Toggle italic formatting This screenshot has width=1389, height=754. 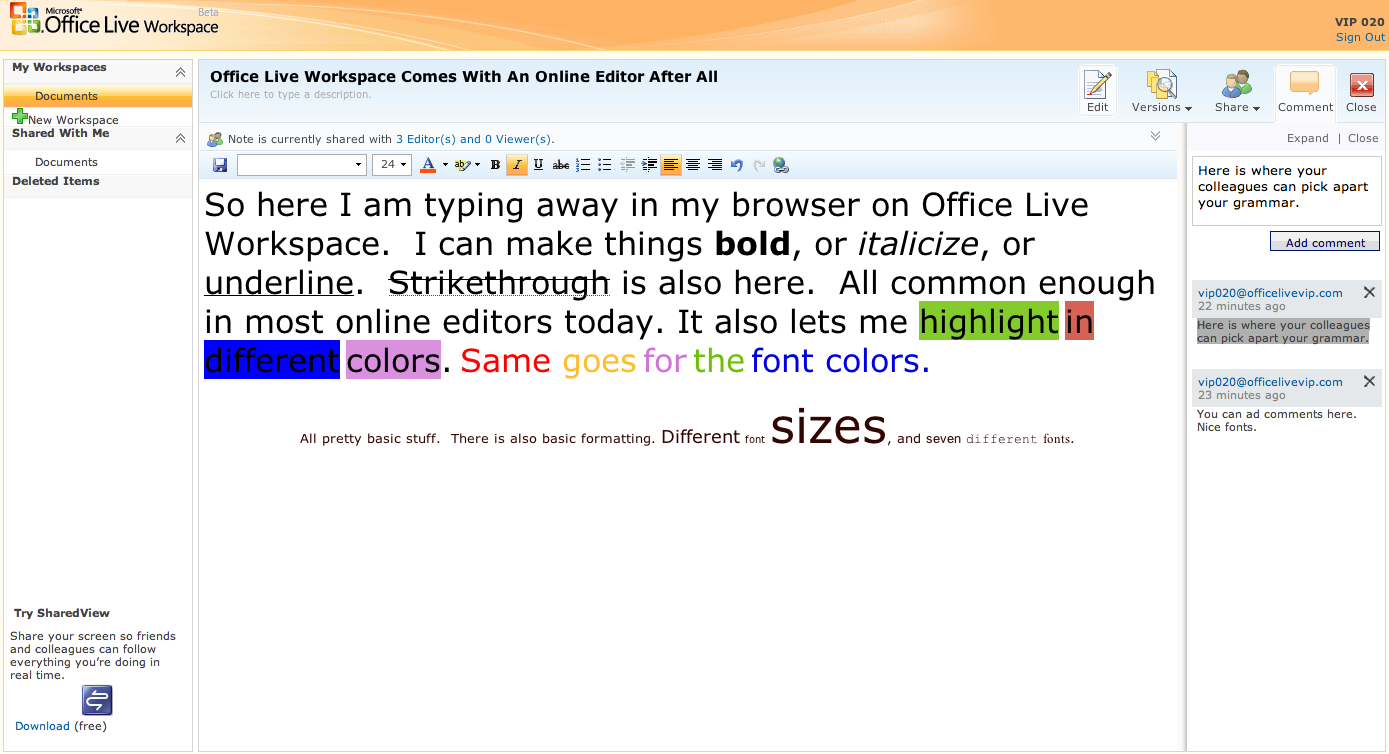(517, 165)
